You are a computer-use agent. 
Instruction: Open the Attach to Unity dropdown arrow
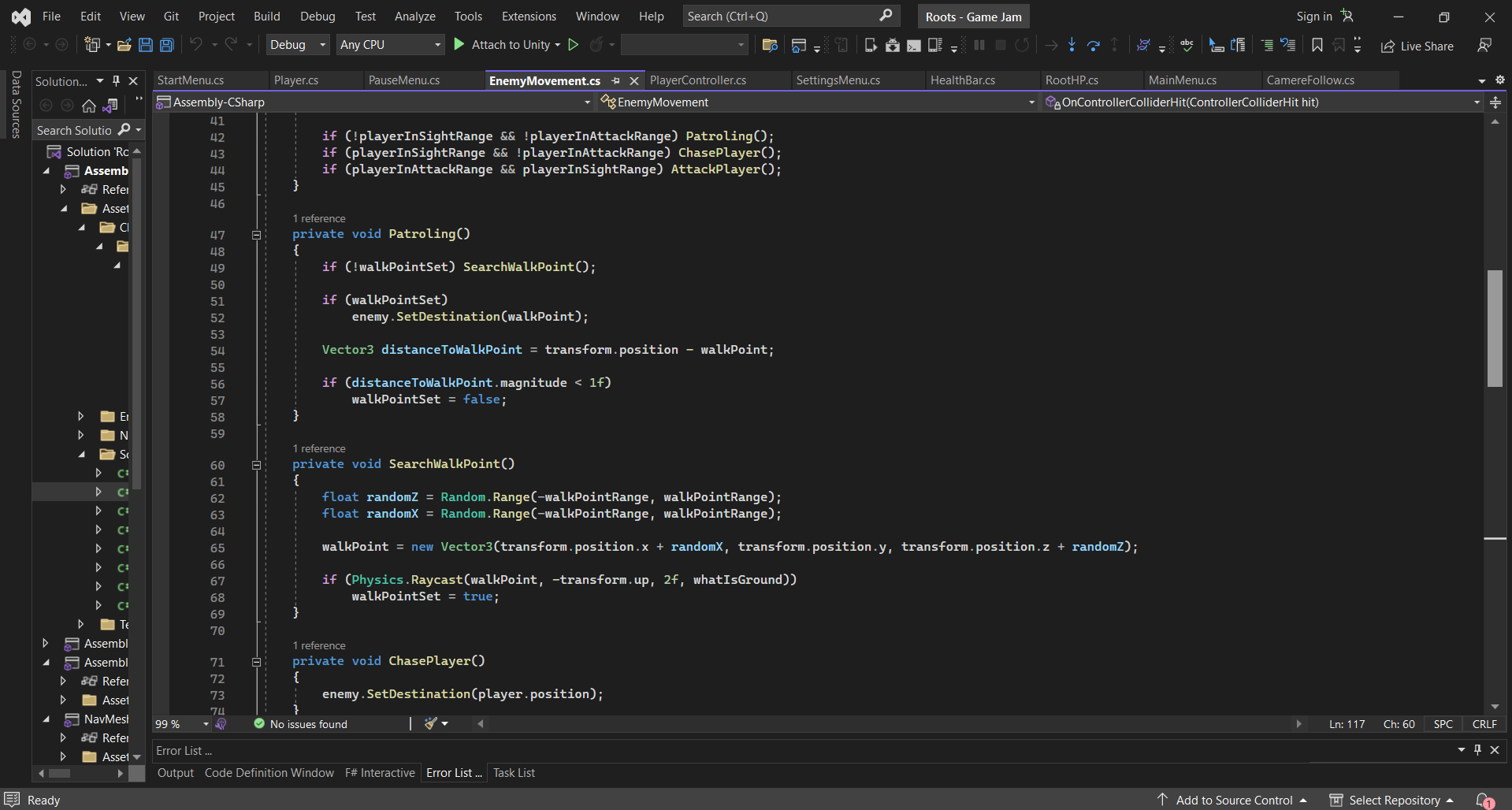[x=558, y=45]
